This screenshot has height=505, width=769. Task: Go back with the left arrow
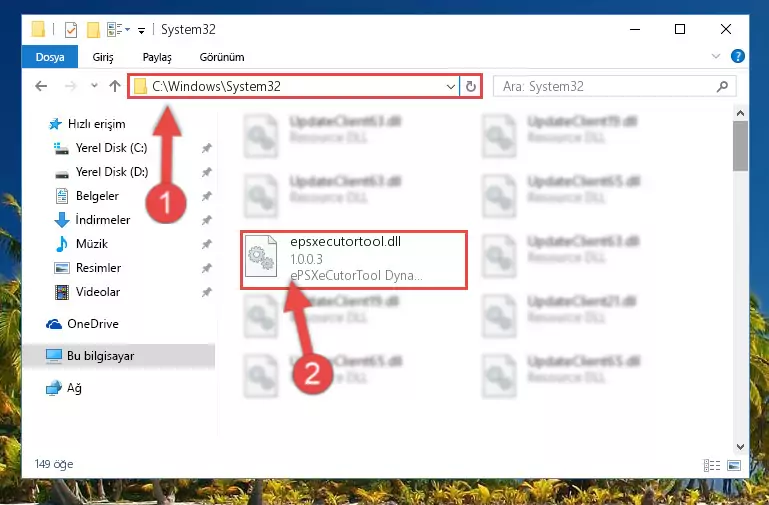pyautogui.click(x=41, y=86)
